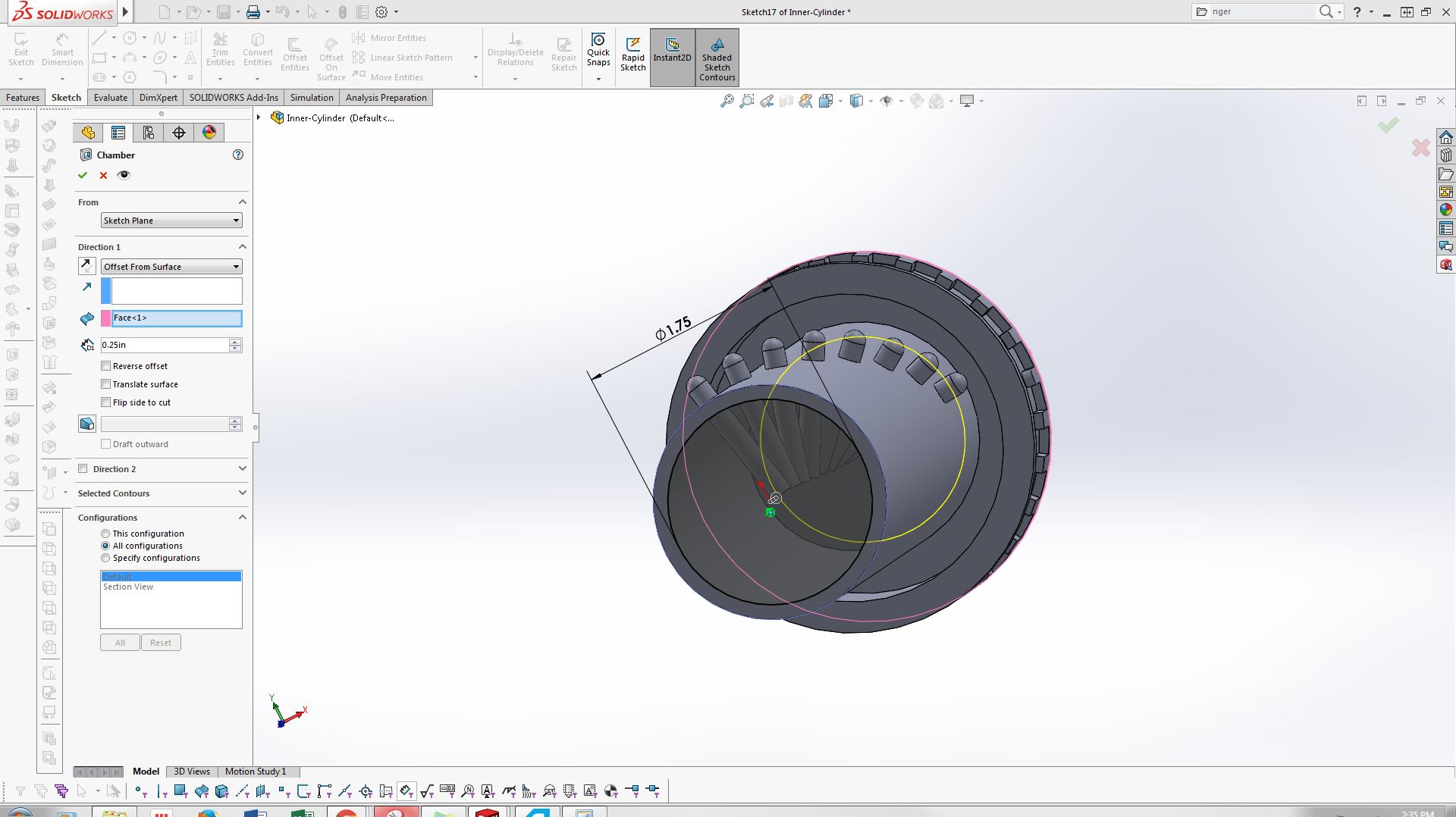Open the Analysis Preparation tab
This screenshot has height=817, width=1456.
[x=386, y=98]
